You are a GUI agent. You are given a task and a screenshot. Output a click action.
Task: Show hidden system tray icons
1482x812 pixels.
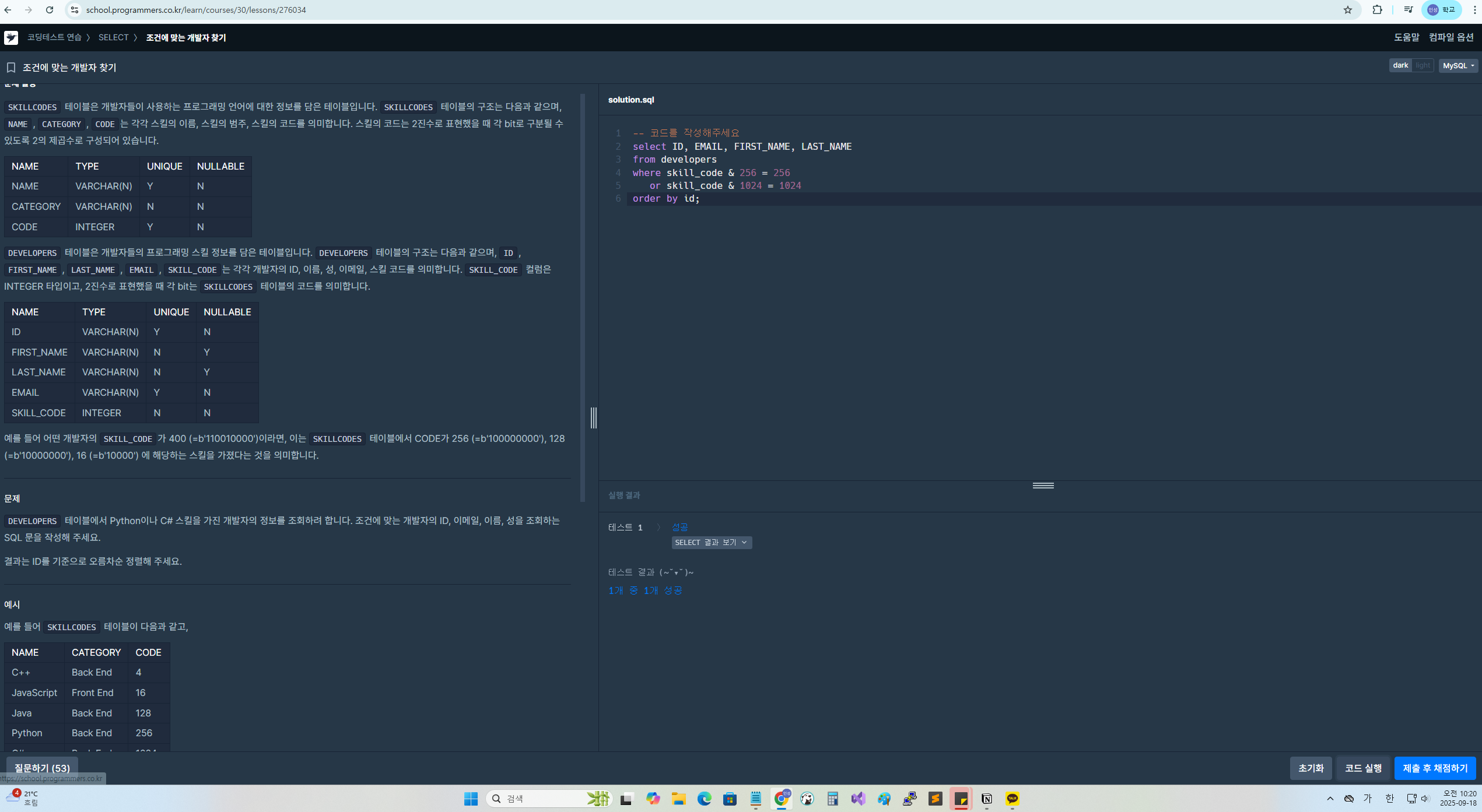pyautogui.click(x=1330, y=799)
